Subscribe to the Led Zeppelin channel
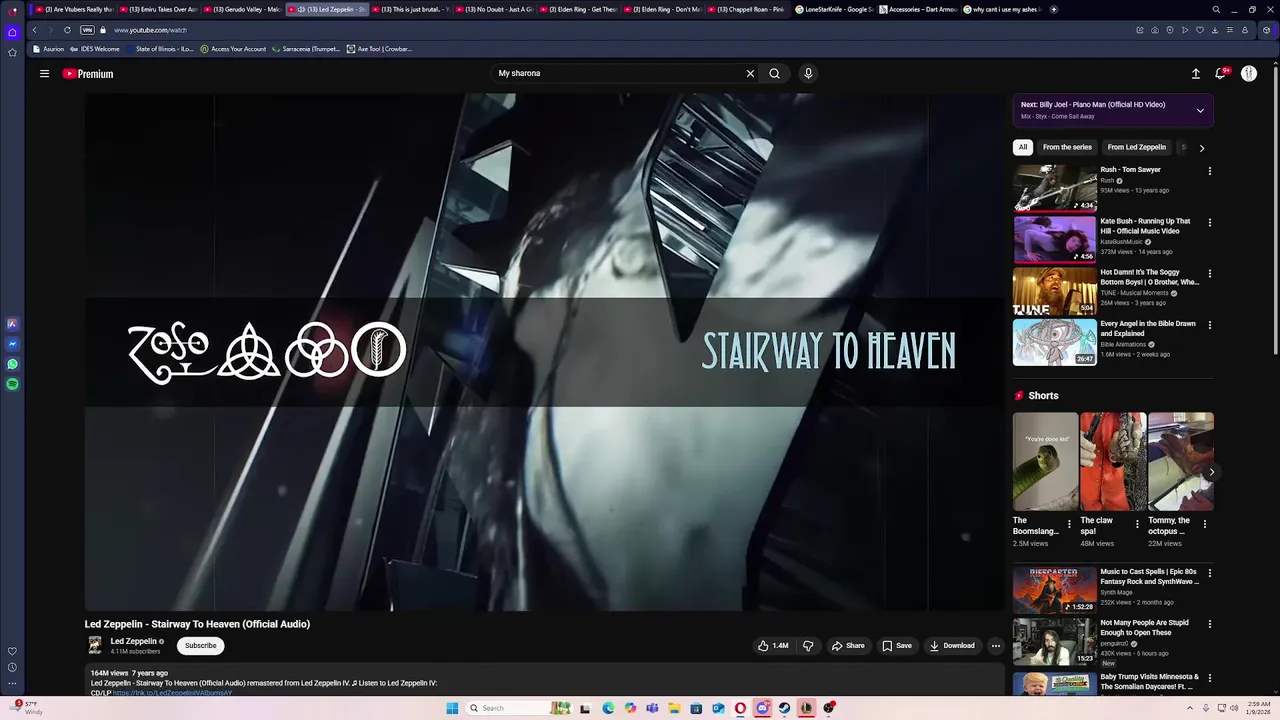 (200, 646)
